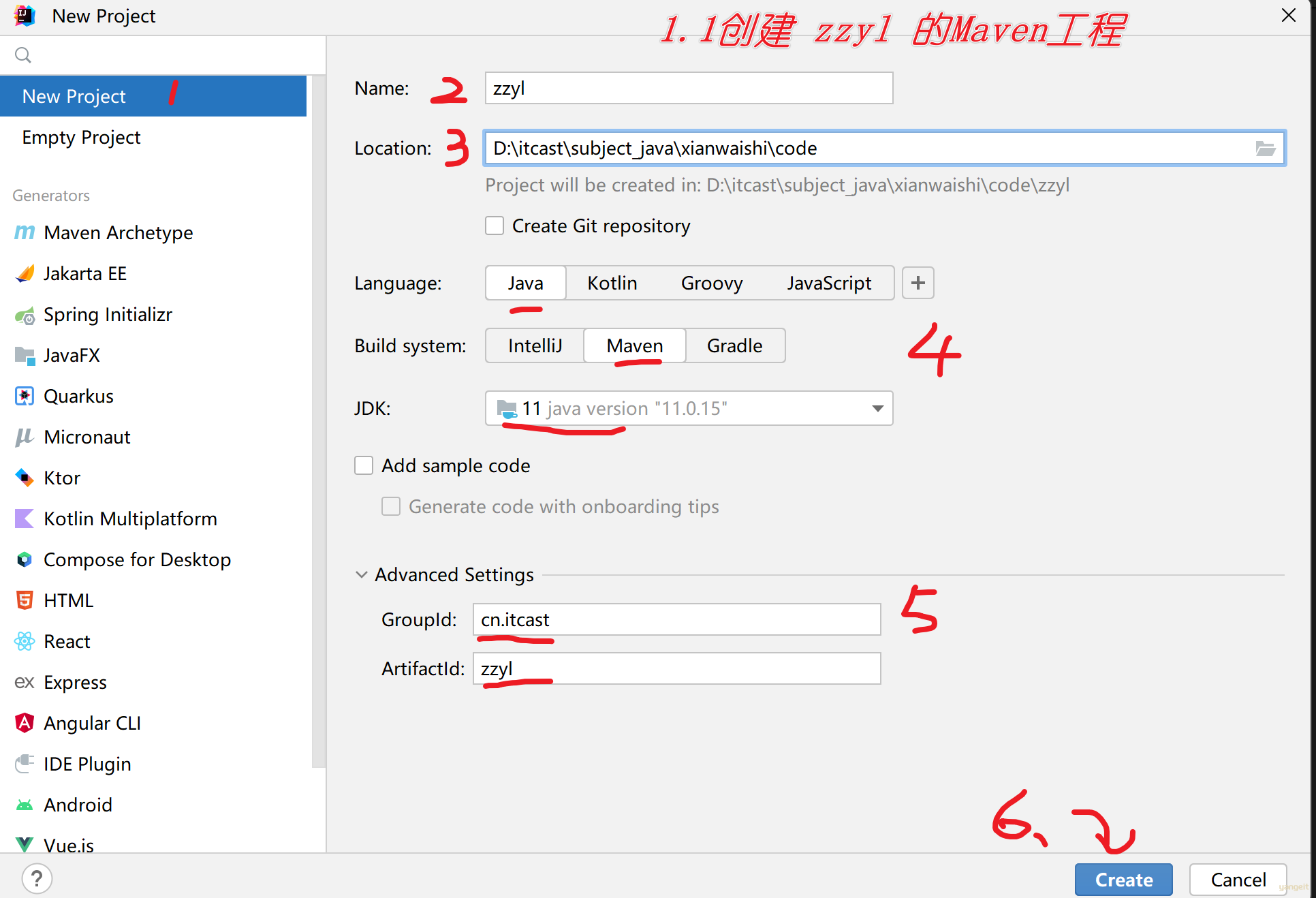
Task: Click the React atom icon
Action: pos(25,641)
